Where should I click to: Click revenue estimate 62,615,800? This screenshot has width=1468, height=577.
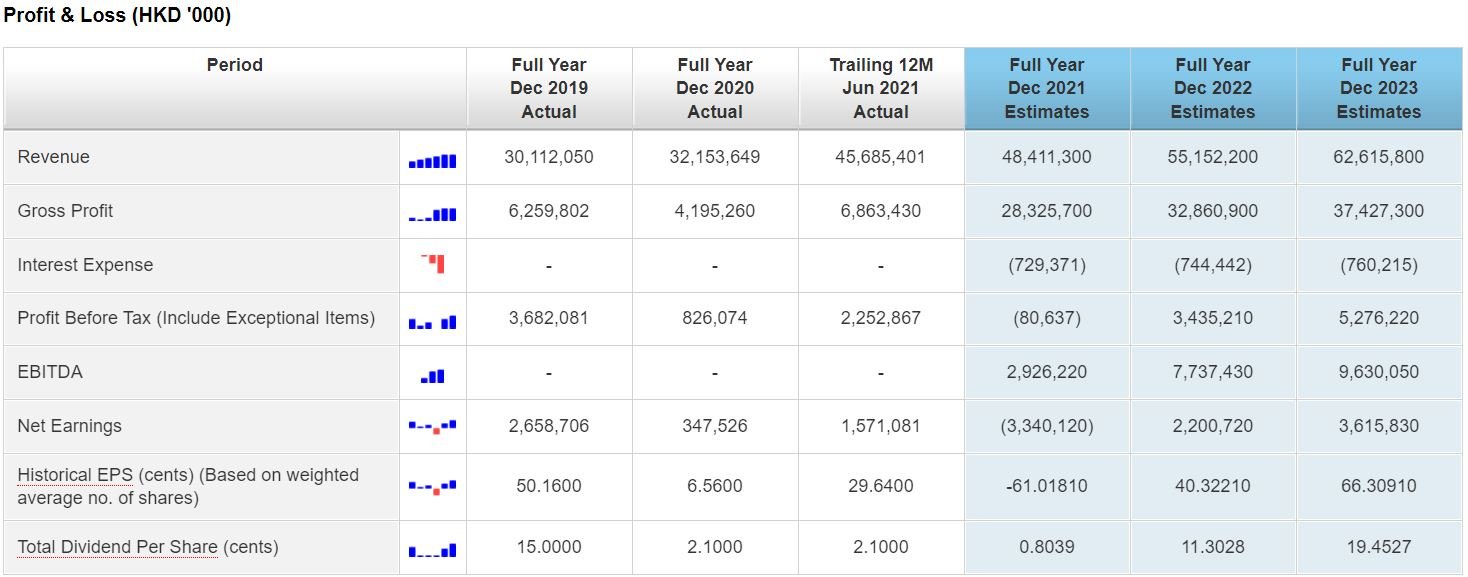coord(1379,157)
